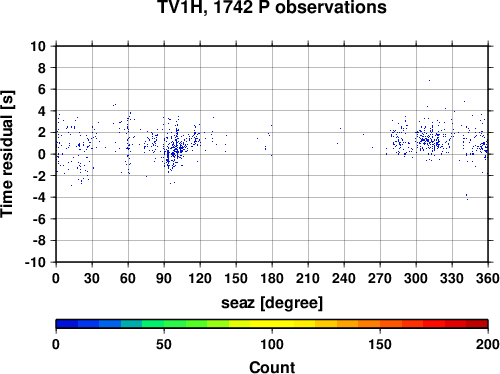Click the plot title TV1H text

tap(180, 7)
